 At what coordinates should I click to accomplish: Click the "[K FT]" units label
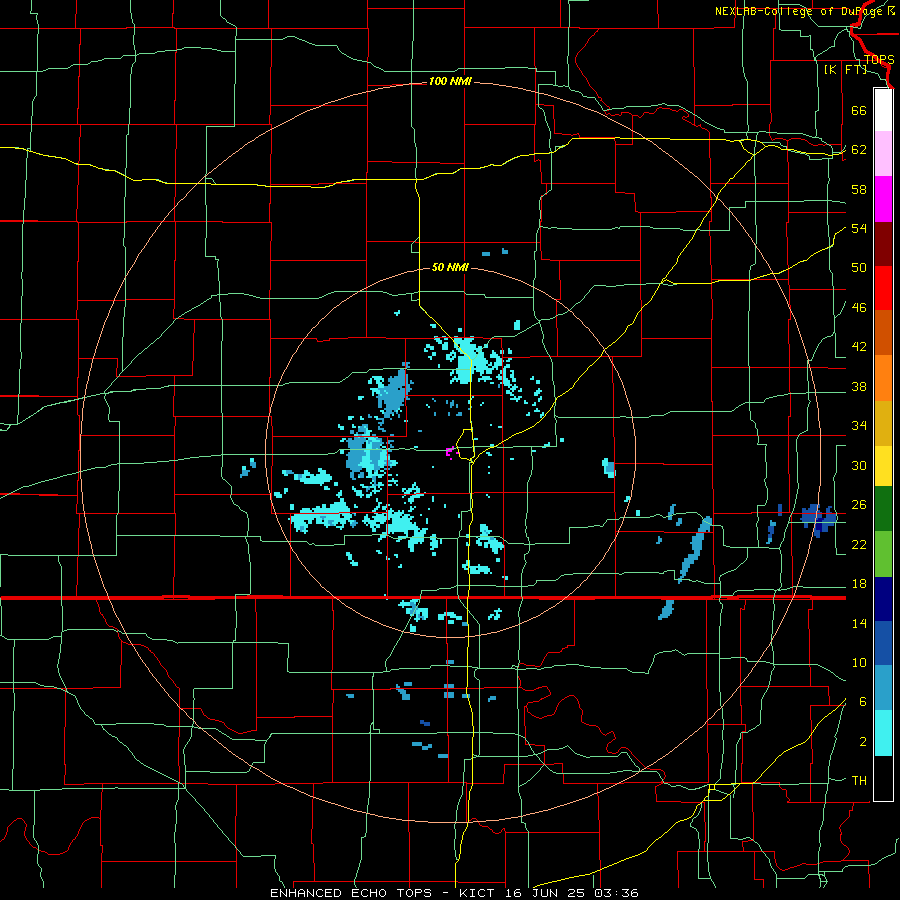tap(845, 69)
